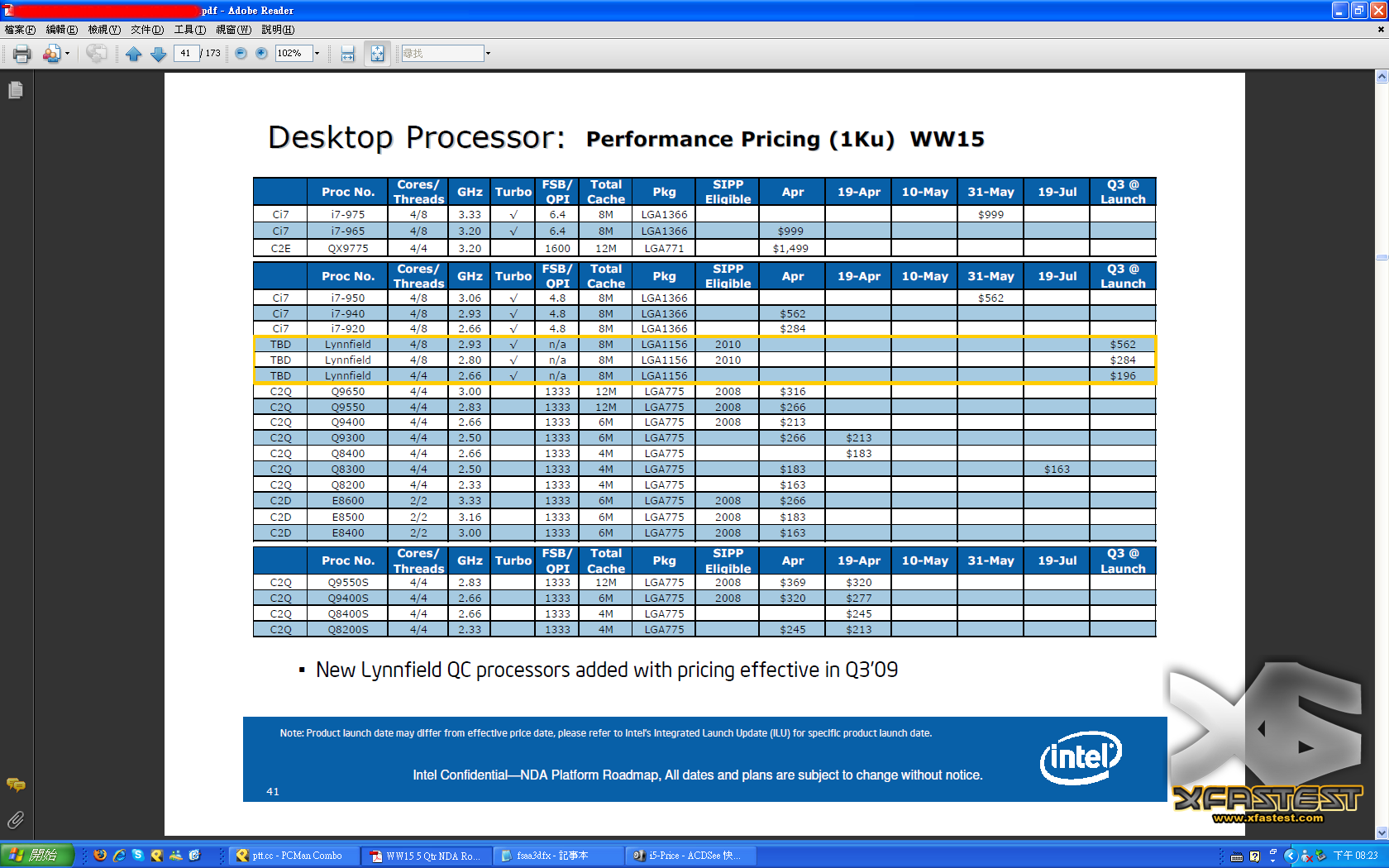
Task: Open the 文件(D) Document menu
Action: tap(147, 30)
